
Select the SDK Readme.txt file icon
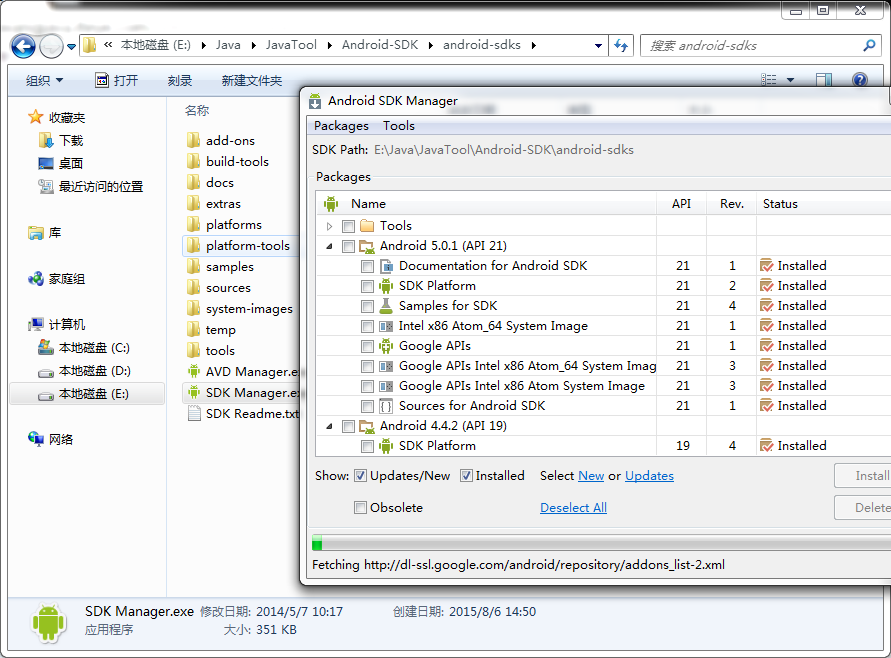pos(194,414)
